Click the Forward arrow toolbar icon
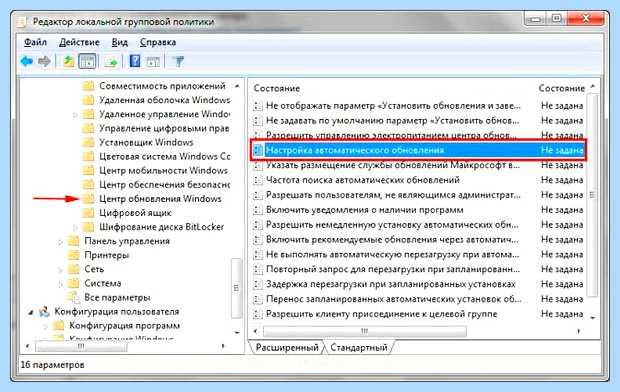The width and height of the screenshot is (620, 392). click(44, 61)
